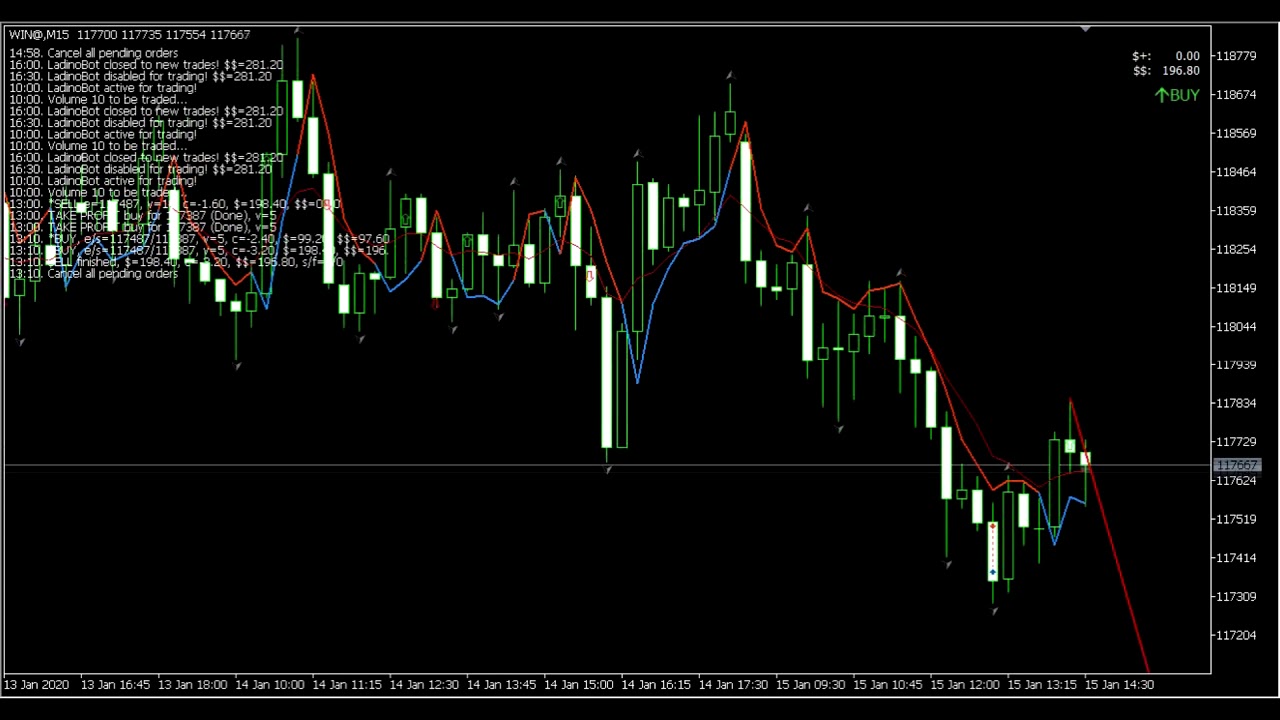Click the '$$: 196.80' balance readout
1280x720 pixels.
1165,70
